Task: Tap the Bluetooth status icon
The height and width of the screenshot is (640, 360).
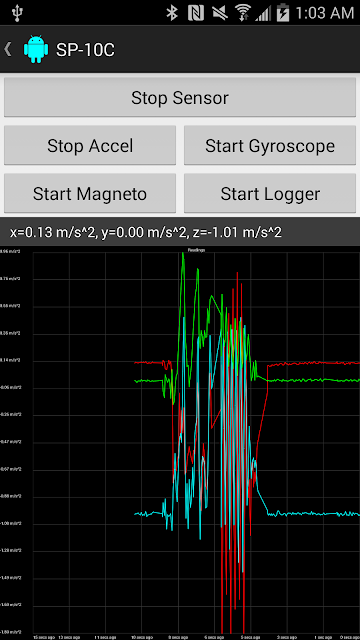Action: [172, 13]
